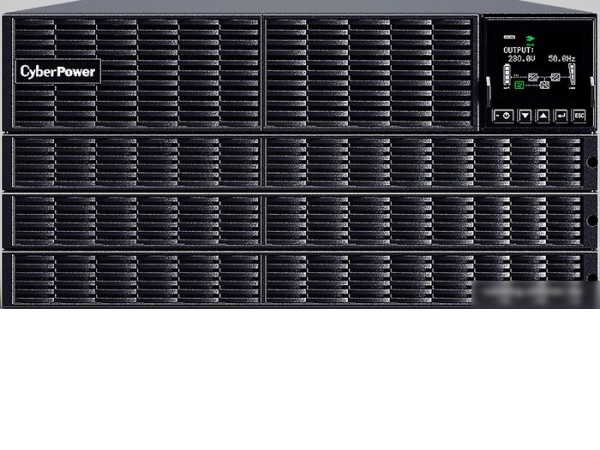Hit the Enter key on the UPS panel
Viewport: 600px width, 450px height.
561,116
